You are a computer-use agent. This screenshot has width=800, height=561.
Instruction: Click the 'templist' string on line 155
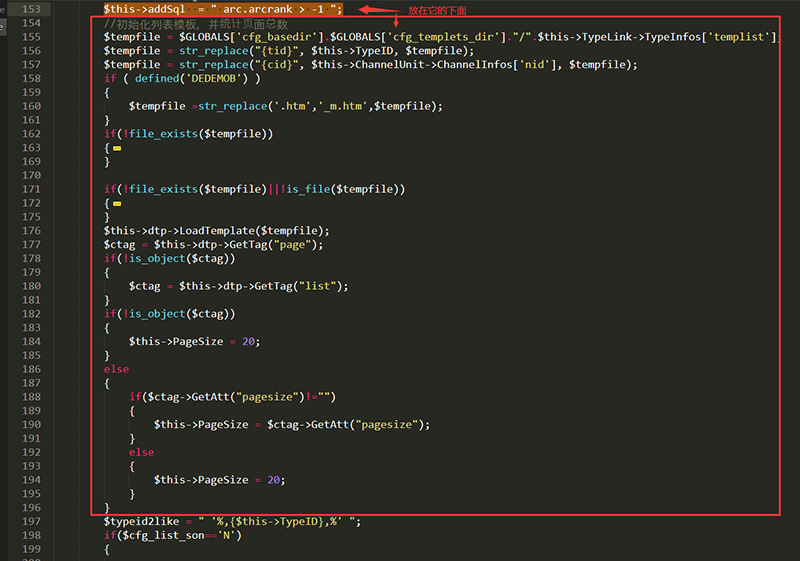coord(738,37)
